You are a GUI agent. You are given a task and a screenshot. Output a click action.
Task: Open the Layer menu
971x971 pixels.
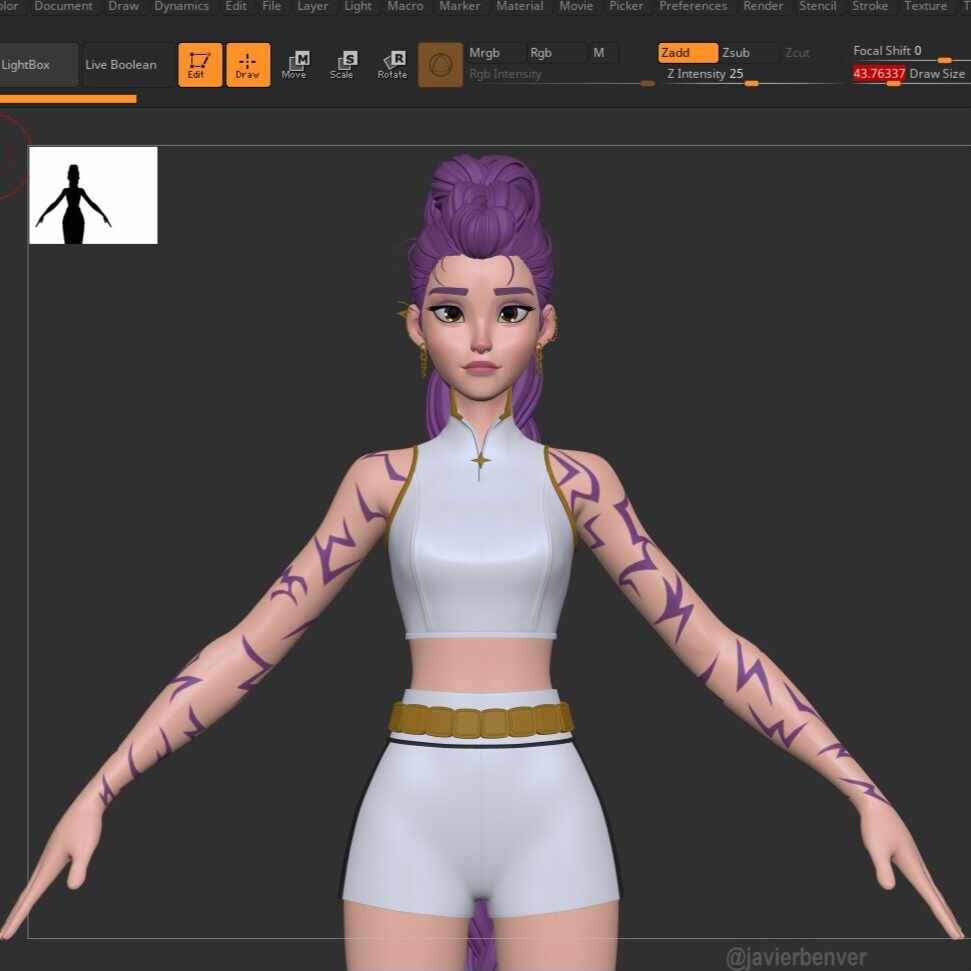(313, 6)
